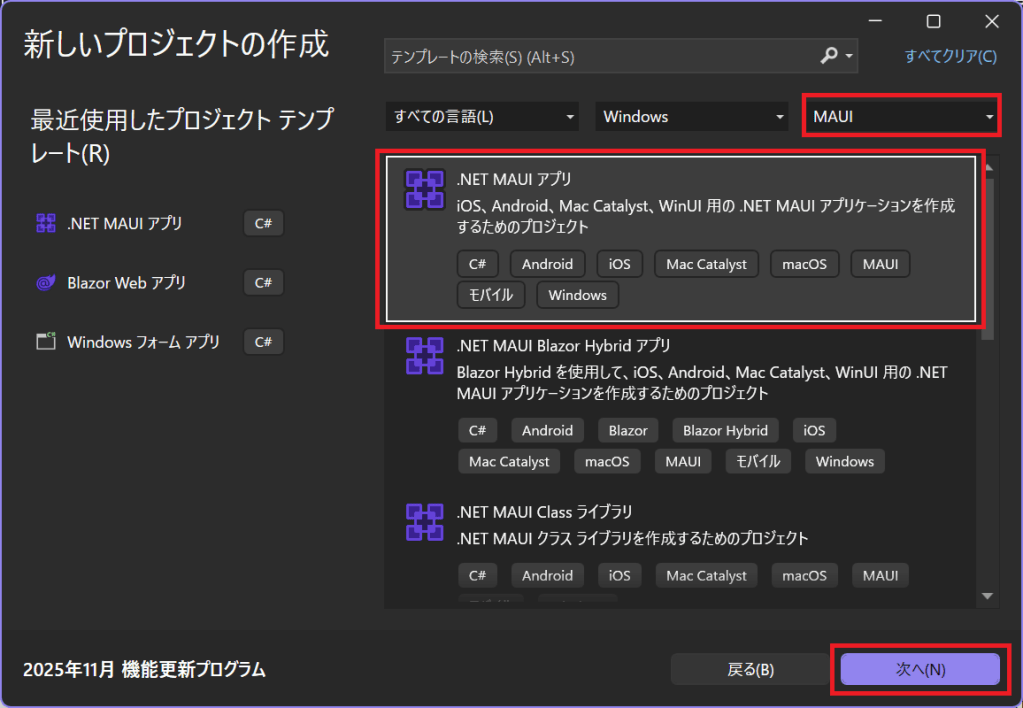Click the .NET MAUI アプリ template icon
This screenshot has width=1023, height=708.
[424, 190]
